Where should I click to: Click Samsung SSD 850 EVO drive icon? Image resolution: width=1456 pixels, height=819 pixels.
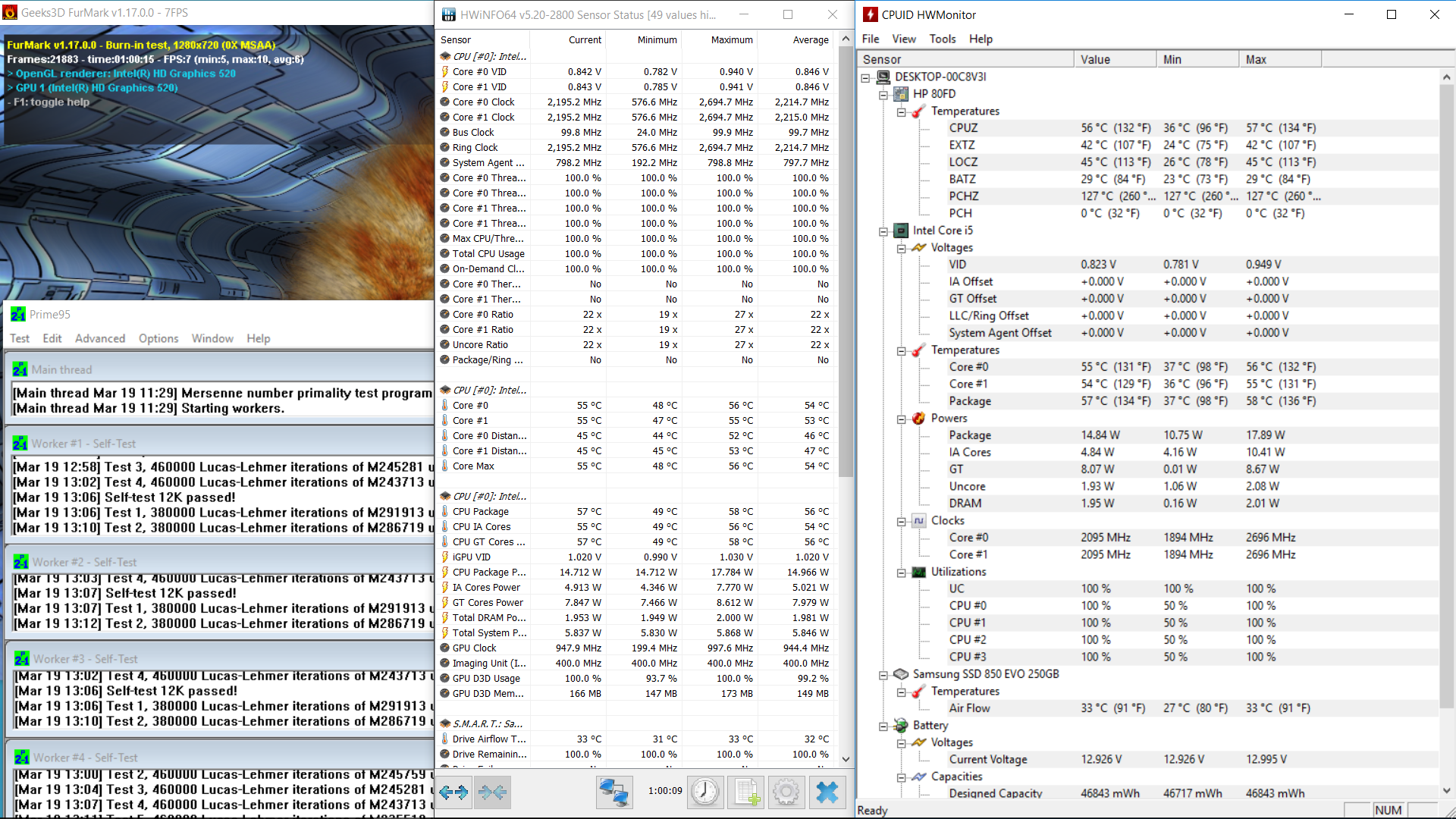click(x=901, y=674)
